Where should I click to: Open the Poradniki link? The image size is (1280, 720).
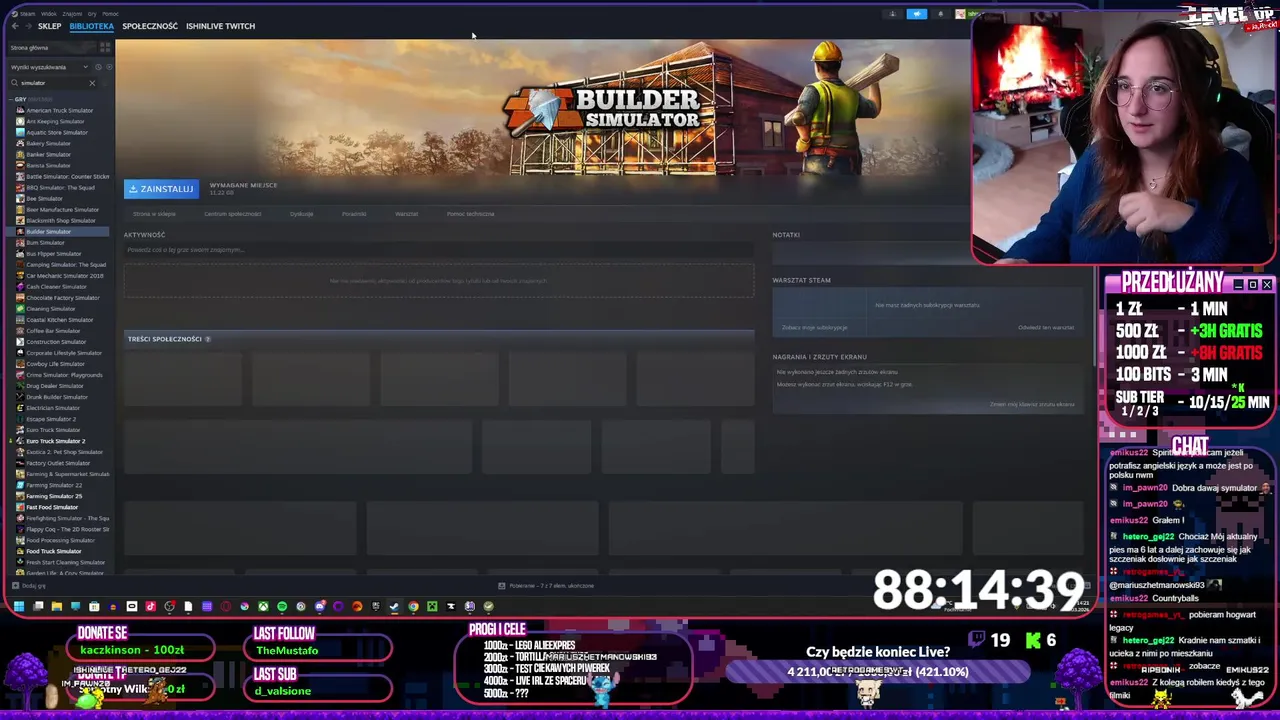(x=354, y=214)
